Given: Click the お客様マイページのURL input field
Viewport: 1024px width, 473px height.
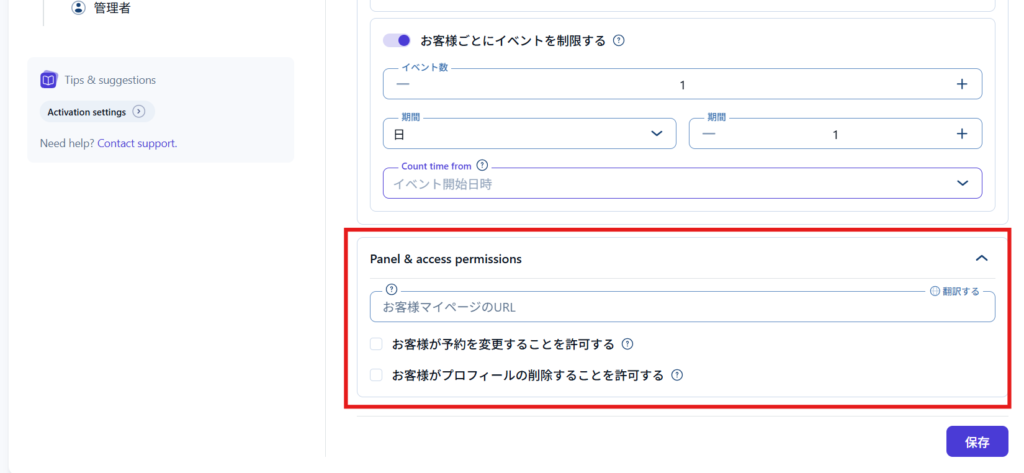Looking at the screenshot, I should pos(680,307).
